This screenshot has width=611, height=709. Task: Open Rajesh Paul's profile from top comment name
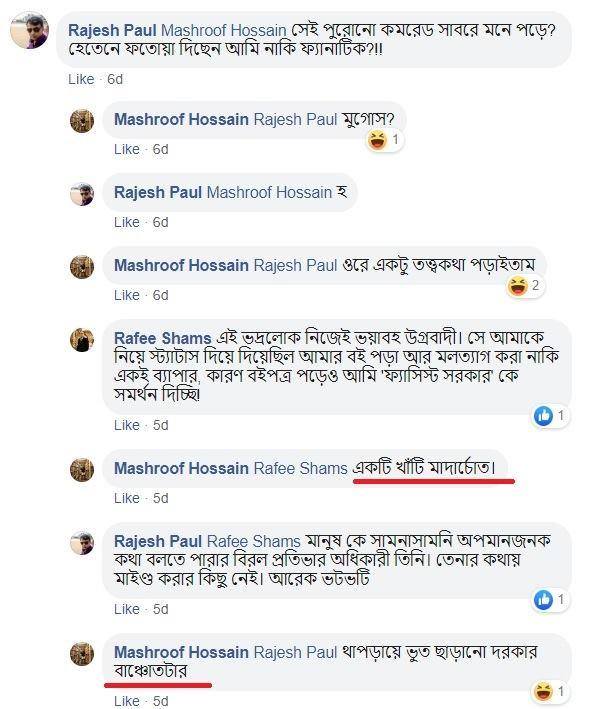tap(112, 30)
